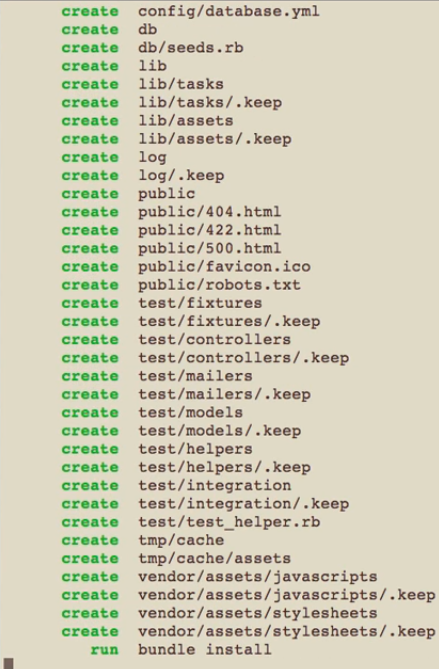The image size is (439, 669).
Task: Click the public/robots.txt path
Action: [219, 285]
